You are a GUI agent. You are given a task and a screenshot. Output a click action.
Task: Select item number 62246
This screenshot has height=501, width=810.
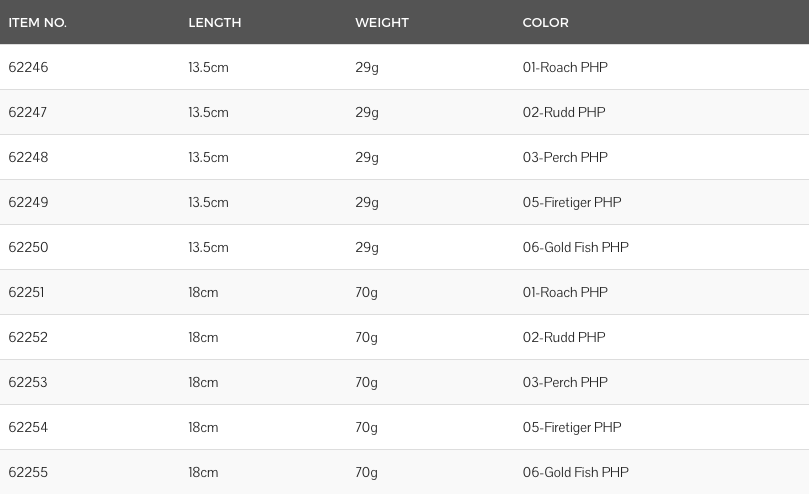[x=28, y=67]
